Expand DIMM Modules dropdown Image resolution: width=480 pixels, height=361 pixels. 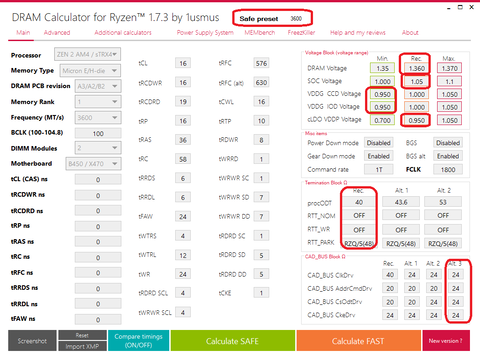pos(98,148)
